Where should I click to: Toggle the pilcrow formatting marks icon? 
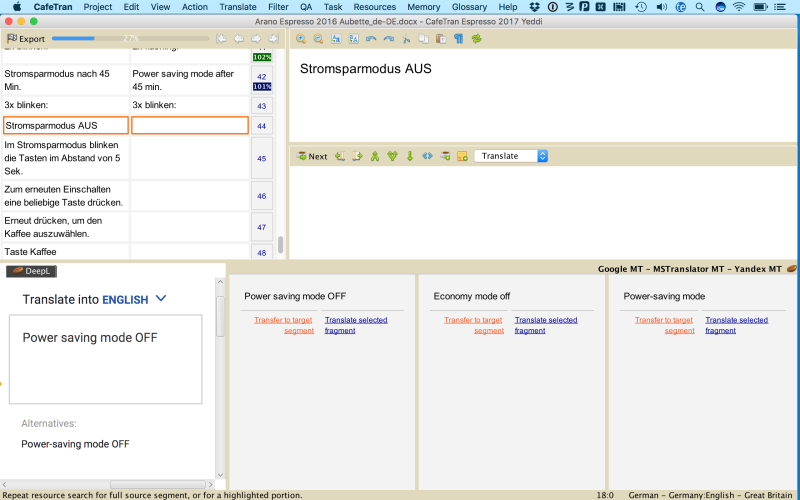point(459,39)
